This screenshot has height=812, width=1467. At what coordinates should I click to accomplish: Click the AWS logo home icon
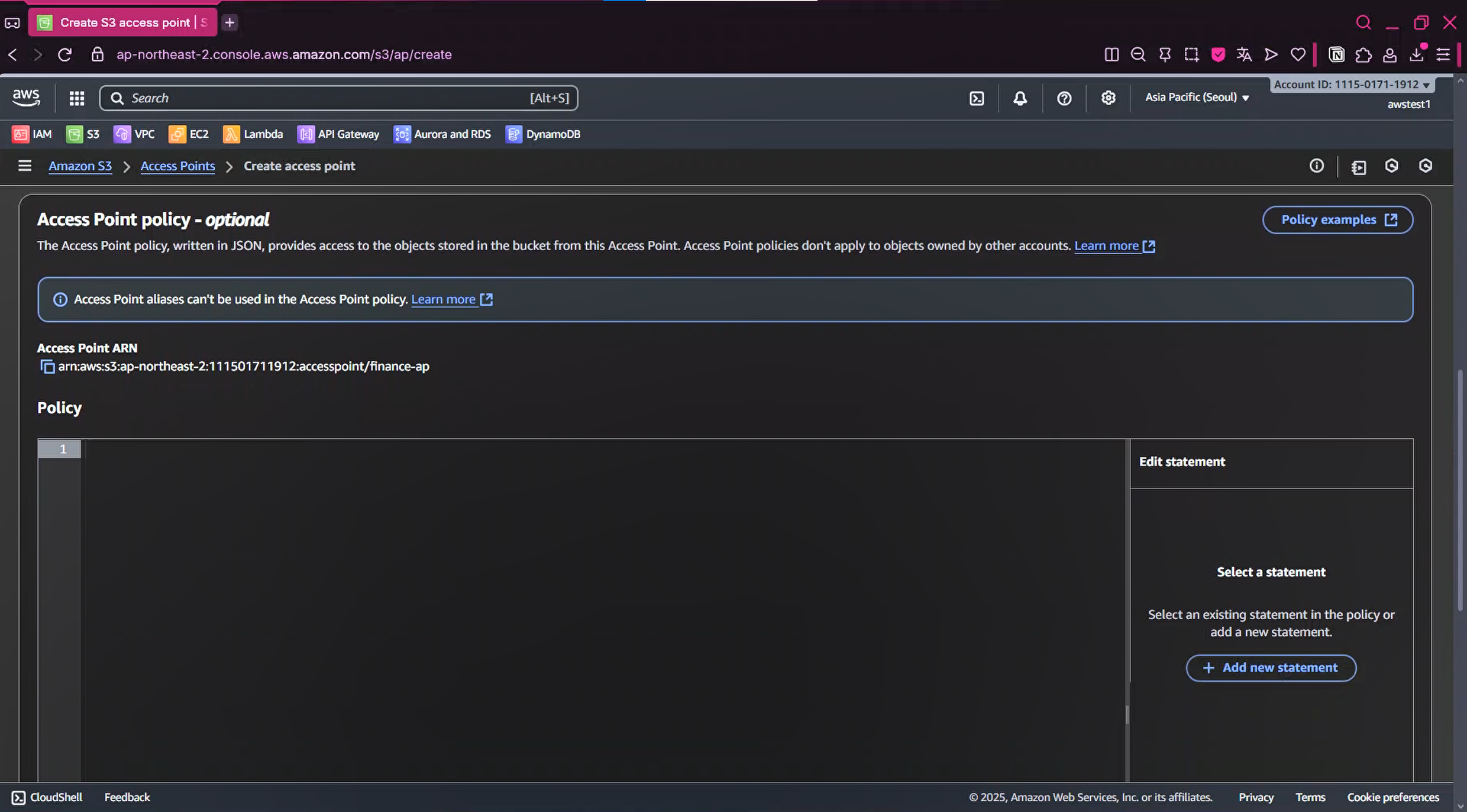click(x=26, y=98)
